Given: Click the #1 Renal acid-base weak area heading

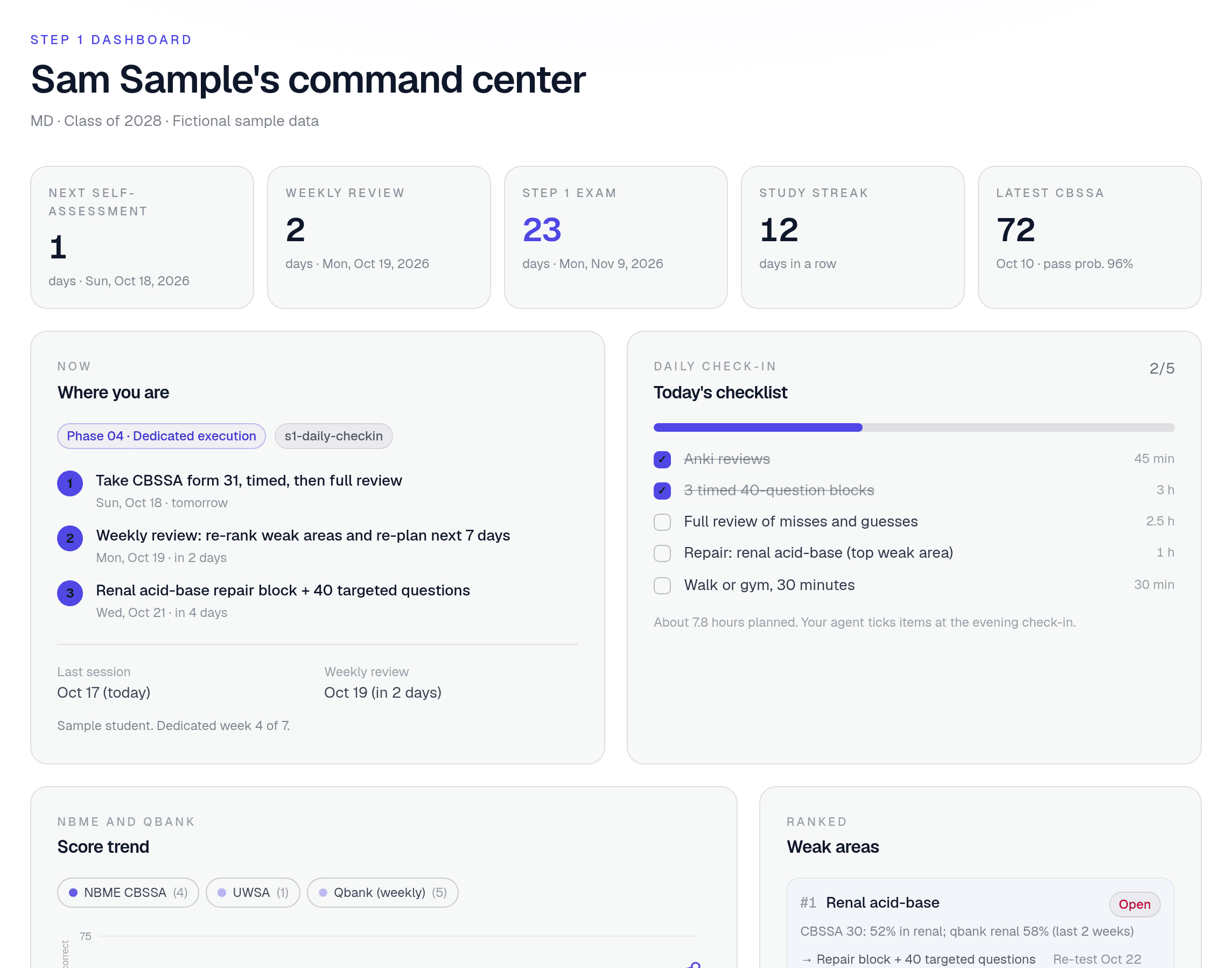Looking at the screenshot, I should pyautogui.click(x=870, y=902).
